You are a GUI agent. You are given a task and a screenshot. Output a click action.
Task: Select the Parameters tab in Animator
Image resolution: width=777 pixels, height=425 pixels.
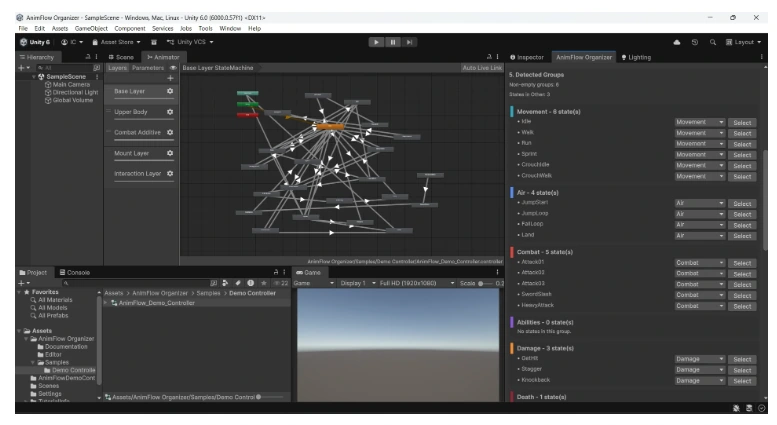(148, 68)
